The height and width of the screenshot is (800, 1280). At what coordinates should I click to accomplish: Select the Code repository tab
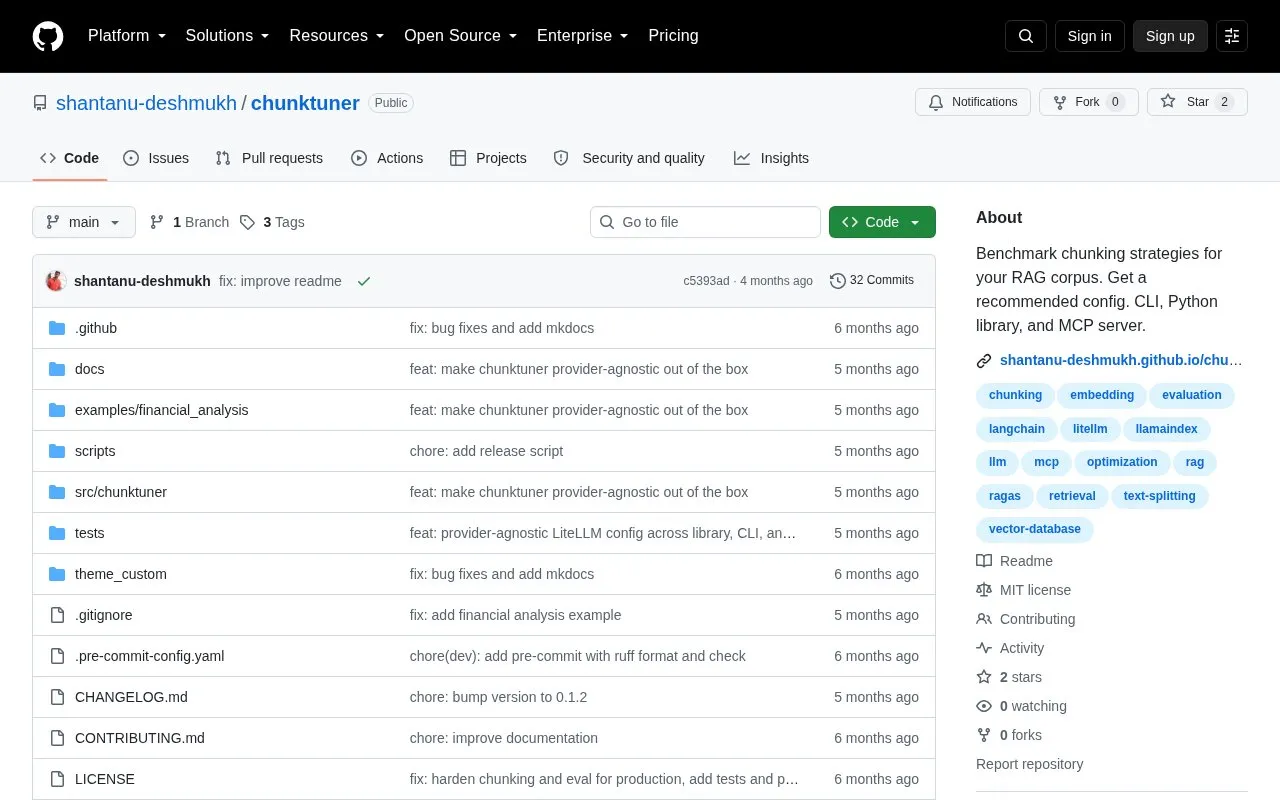pyautogui.click(x=69, y=158)
